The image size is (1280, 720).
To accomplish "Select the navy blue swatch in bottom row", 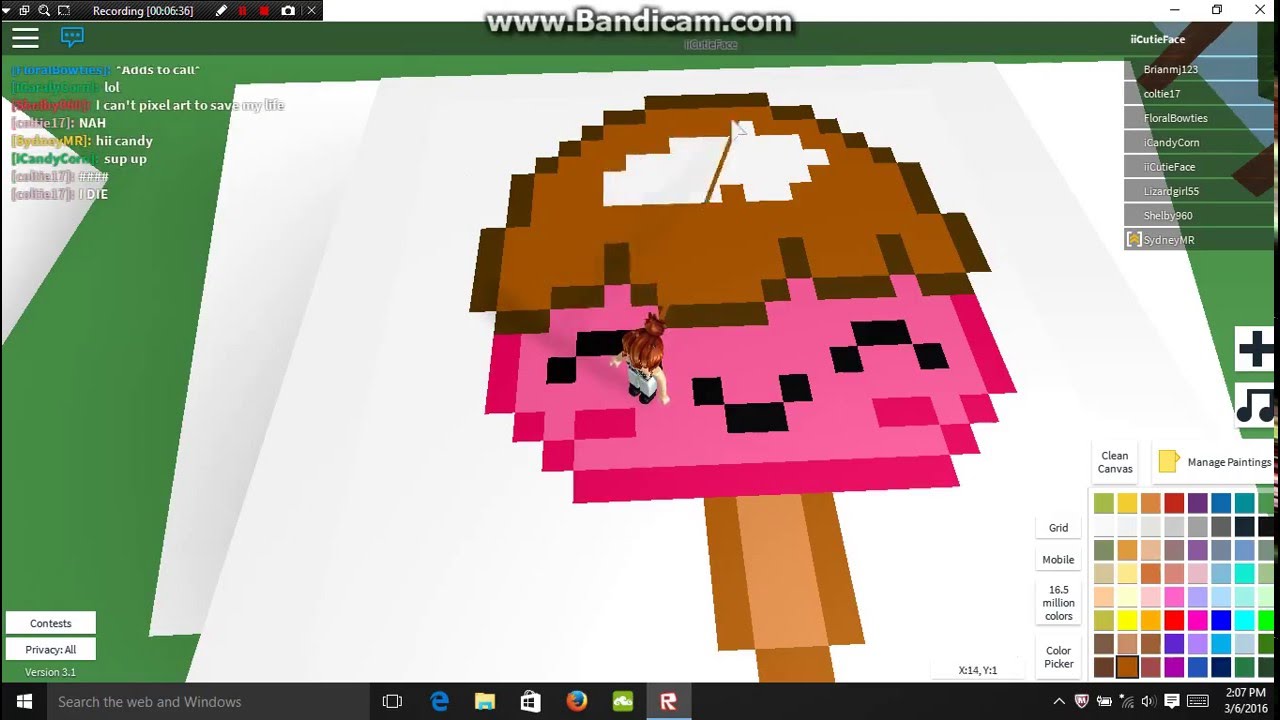I will point(1221,667).
